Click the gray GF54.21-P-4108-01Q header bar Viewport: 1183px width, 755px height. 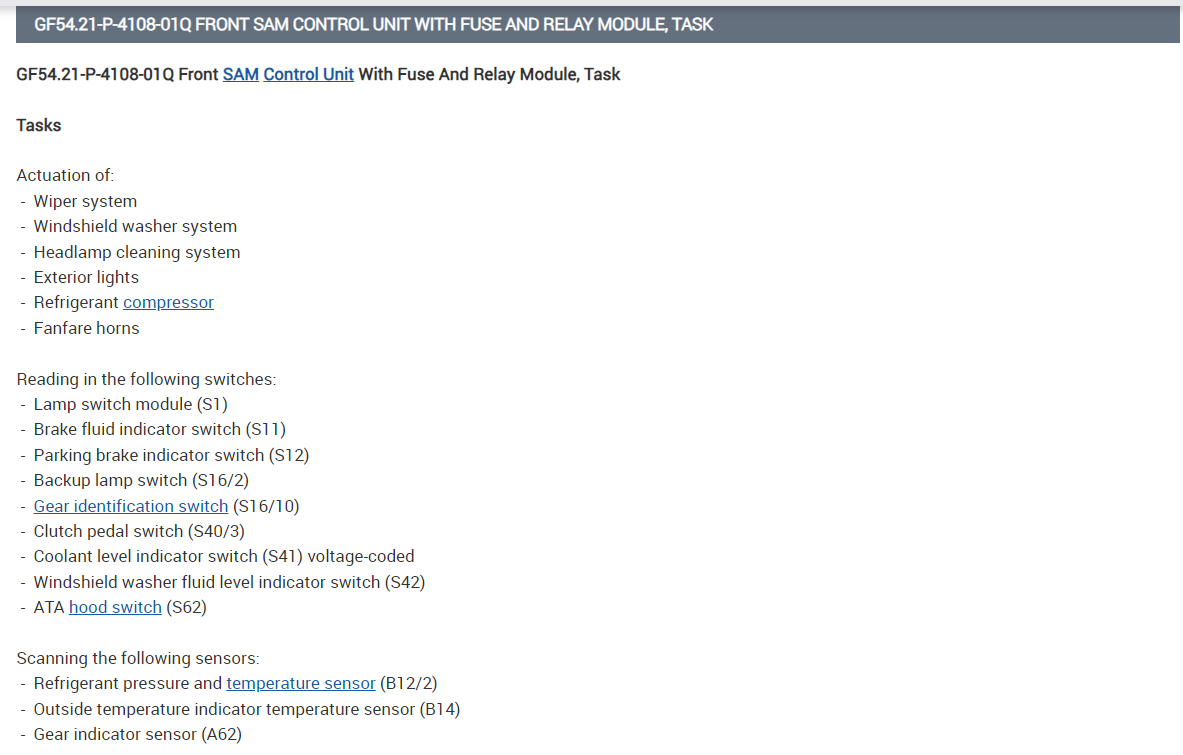597,24
